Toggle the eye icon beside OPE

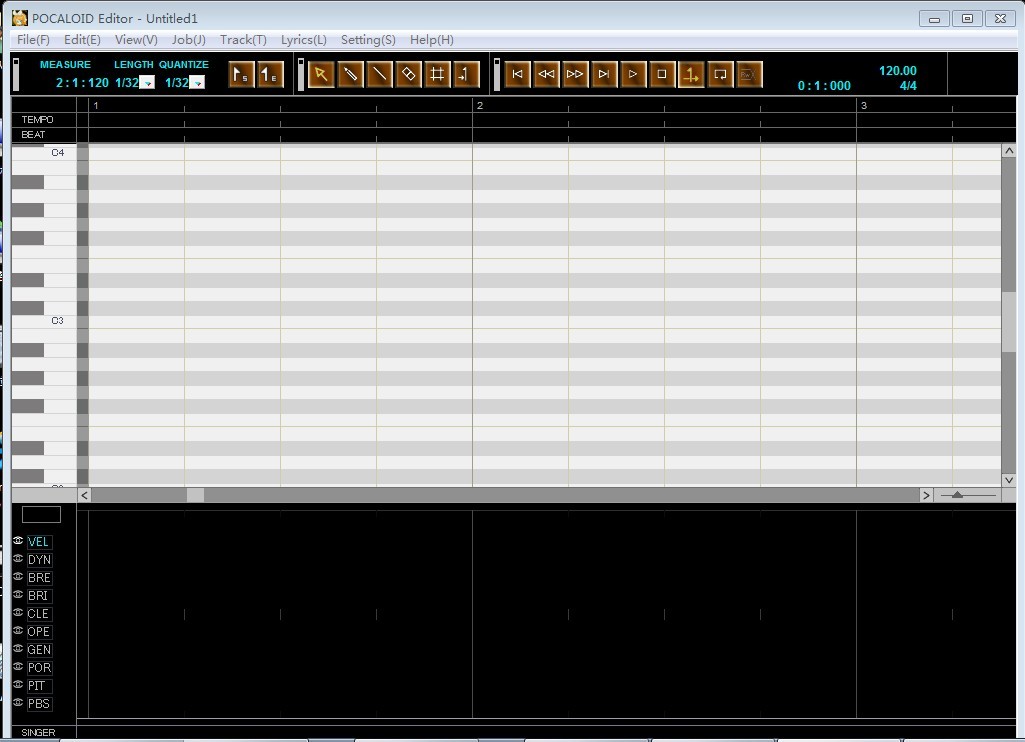point(18,631)
